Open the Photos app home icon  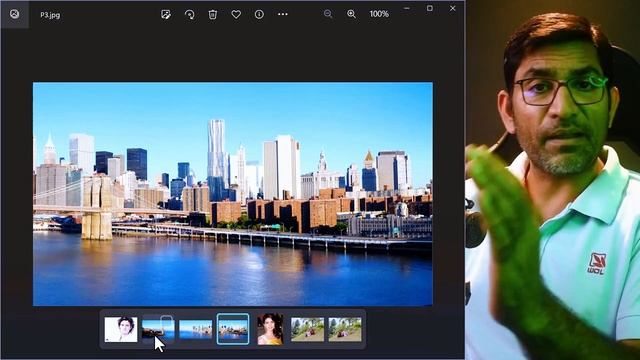14,14
